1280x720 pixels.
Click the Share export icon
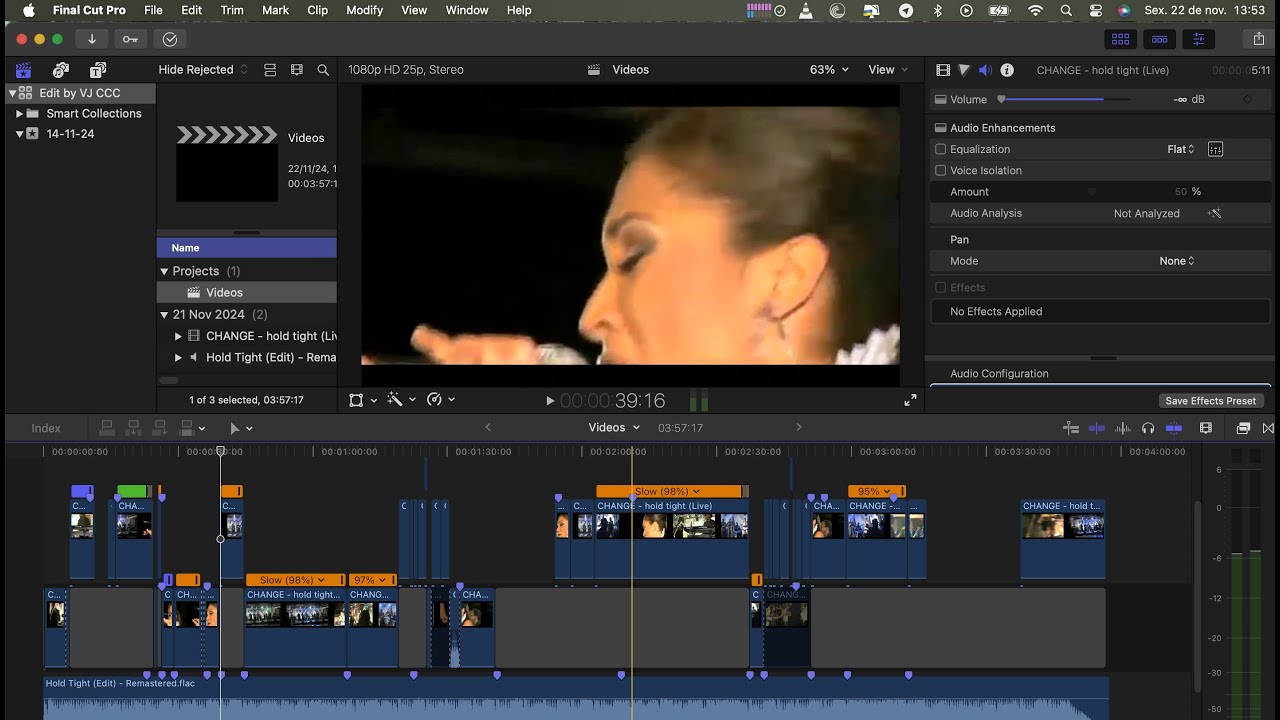pyautogui.click(x=1258, y=39)
